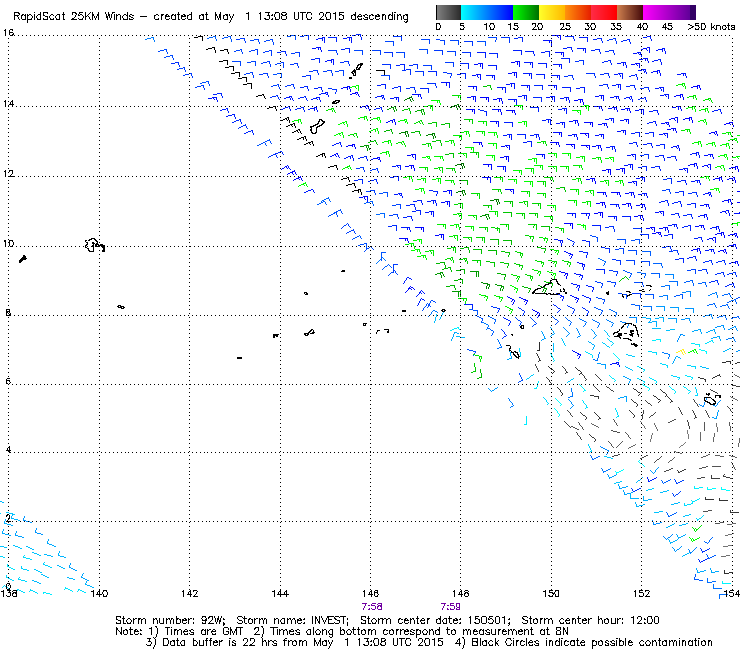The image size is (740, 650).
Task: Click the latitude label '16'
Action: 8,33
